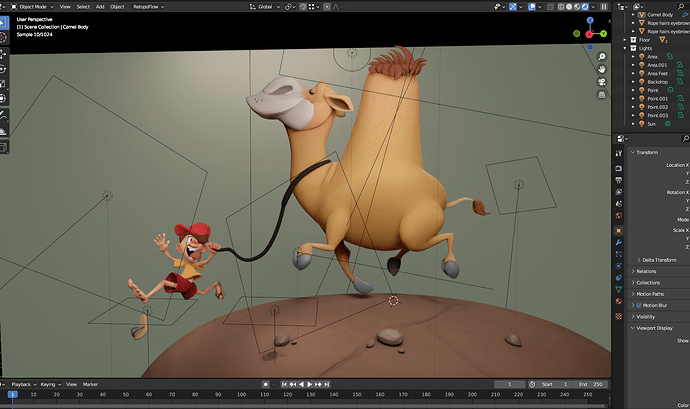Open the Physics properties tab
Viewport: 690px width, 409px height.
(619, 266)
